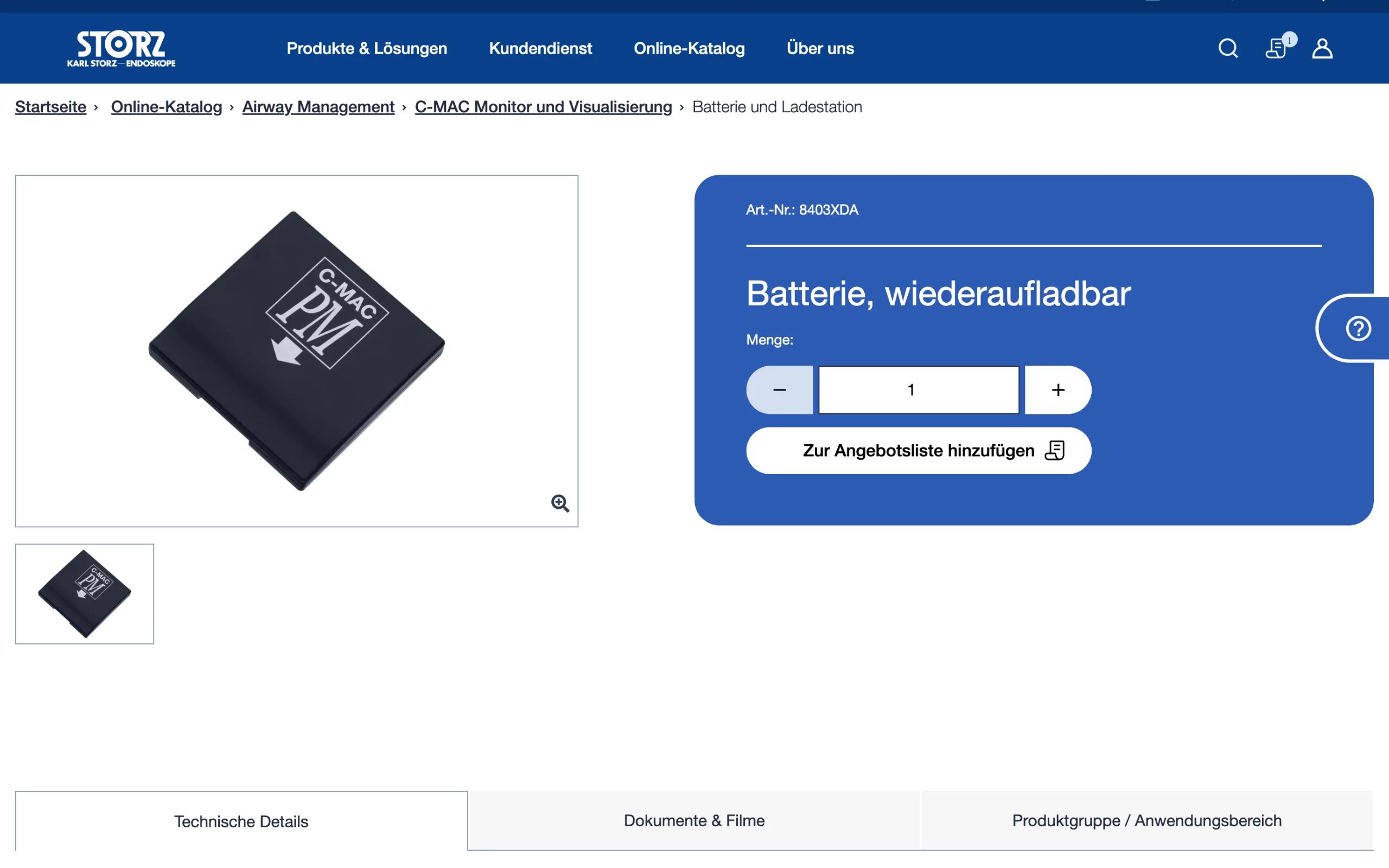Click article number text Art.-Nr.: 8403XDA
This screenshot has width=1389, height=868.
tap(802, 210)
